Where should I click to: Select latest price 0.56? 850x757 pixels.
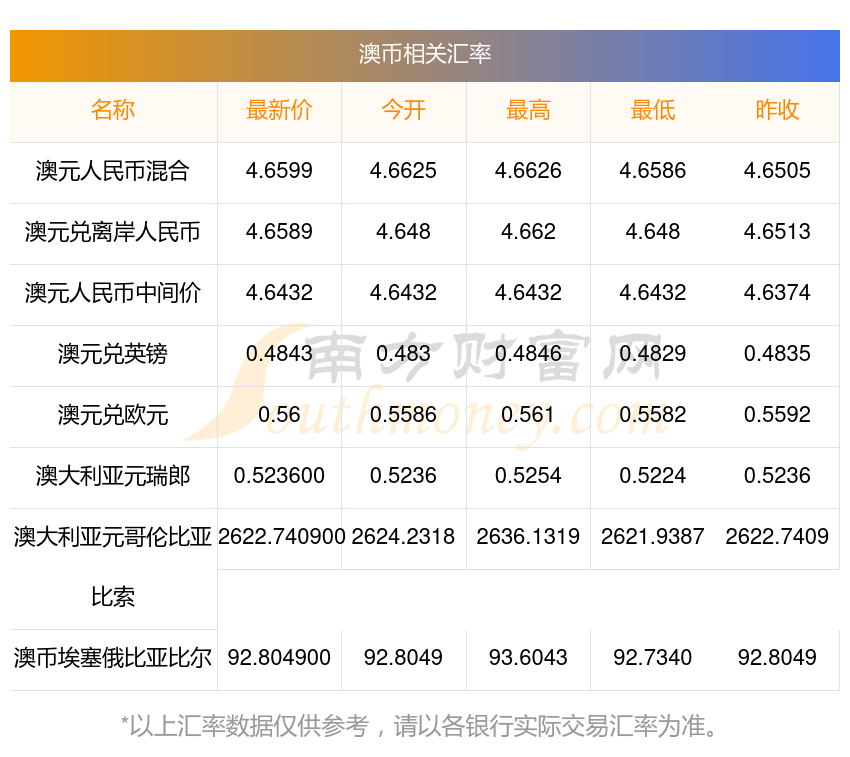pos(279,415)
